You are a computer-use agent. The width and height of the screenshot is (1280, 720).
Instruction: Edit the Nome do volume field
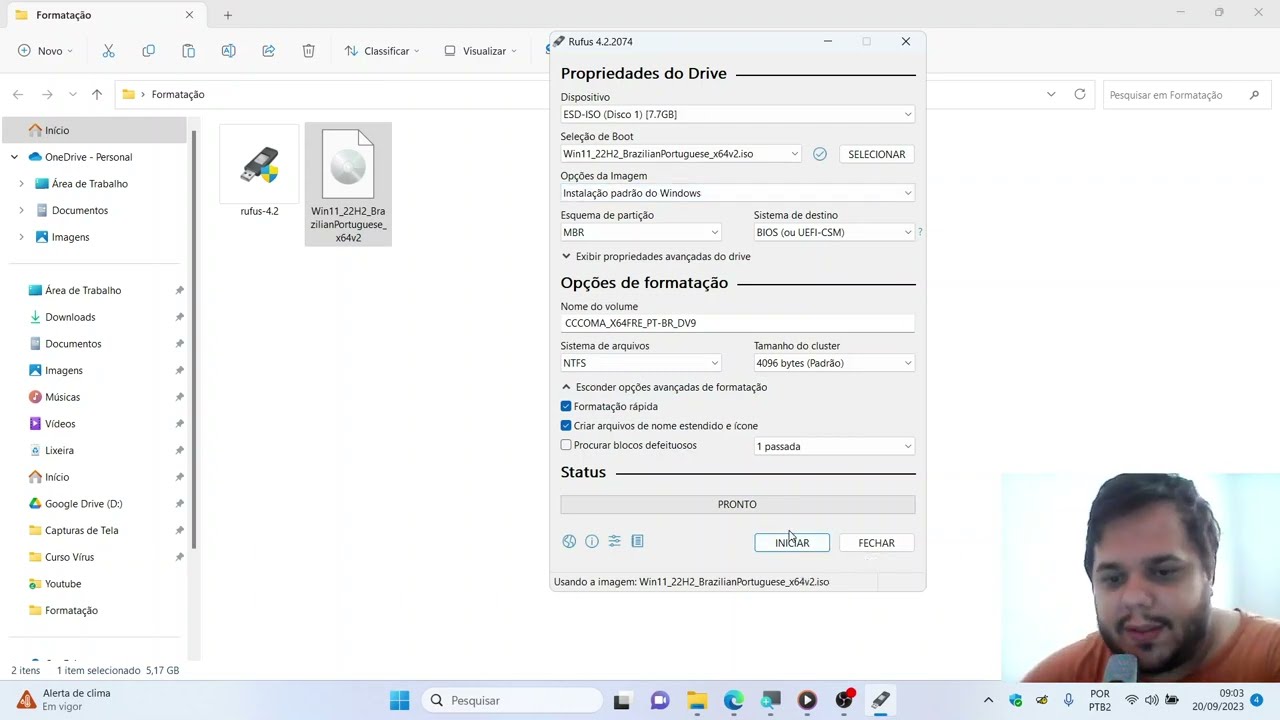click(x=737, y=323)
